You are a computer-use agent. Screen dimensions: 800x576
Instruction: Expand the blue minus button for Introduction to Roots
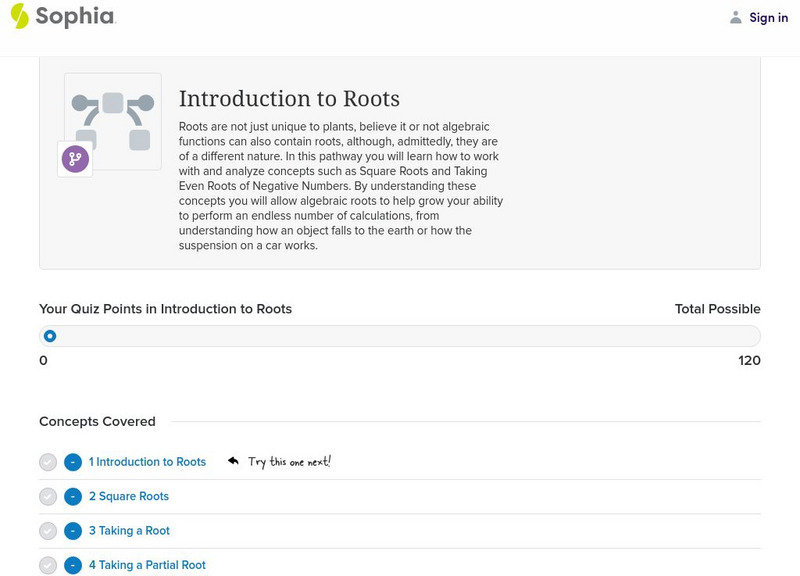pyautogui.click(x=73, y=462)
